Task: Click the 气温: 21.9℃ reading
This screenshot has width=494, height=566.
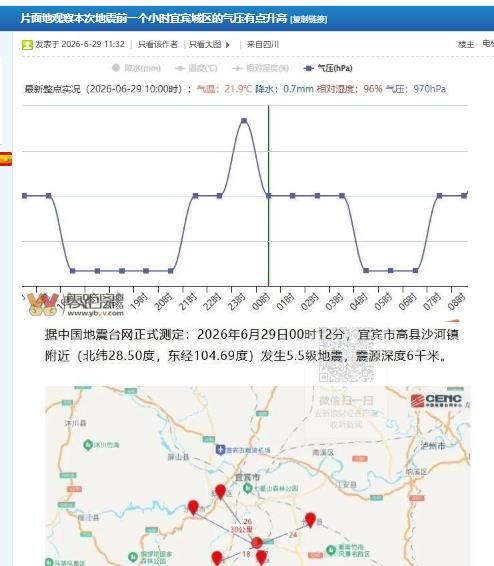Action: pyautogui.click(x=224, y=89)
